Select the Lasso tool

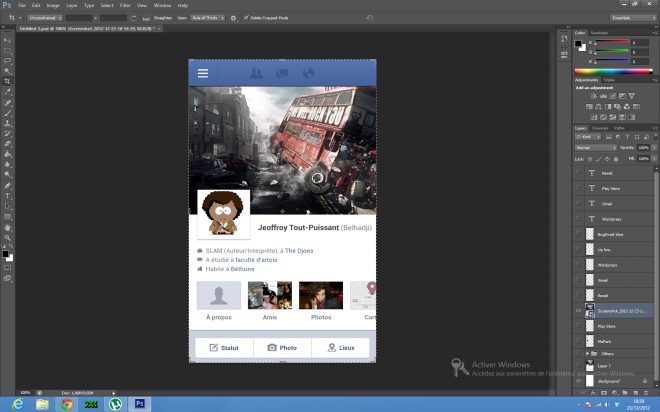tap(8, 61)
